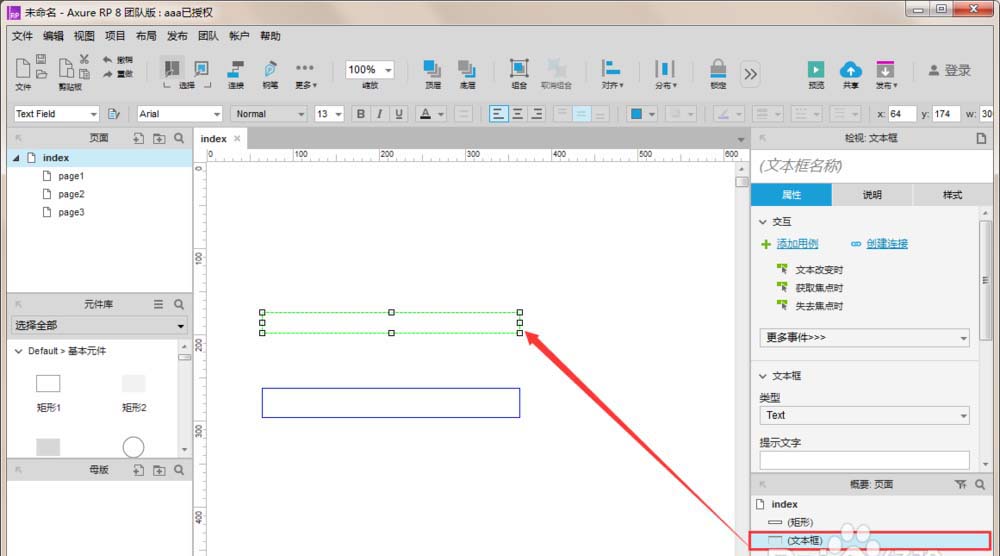Image resolution: width=1000 pixels, height=556 pixels.
Task: Open the inspector page notes icon
Action: click(x=981, y=138)
